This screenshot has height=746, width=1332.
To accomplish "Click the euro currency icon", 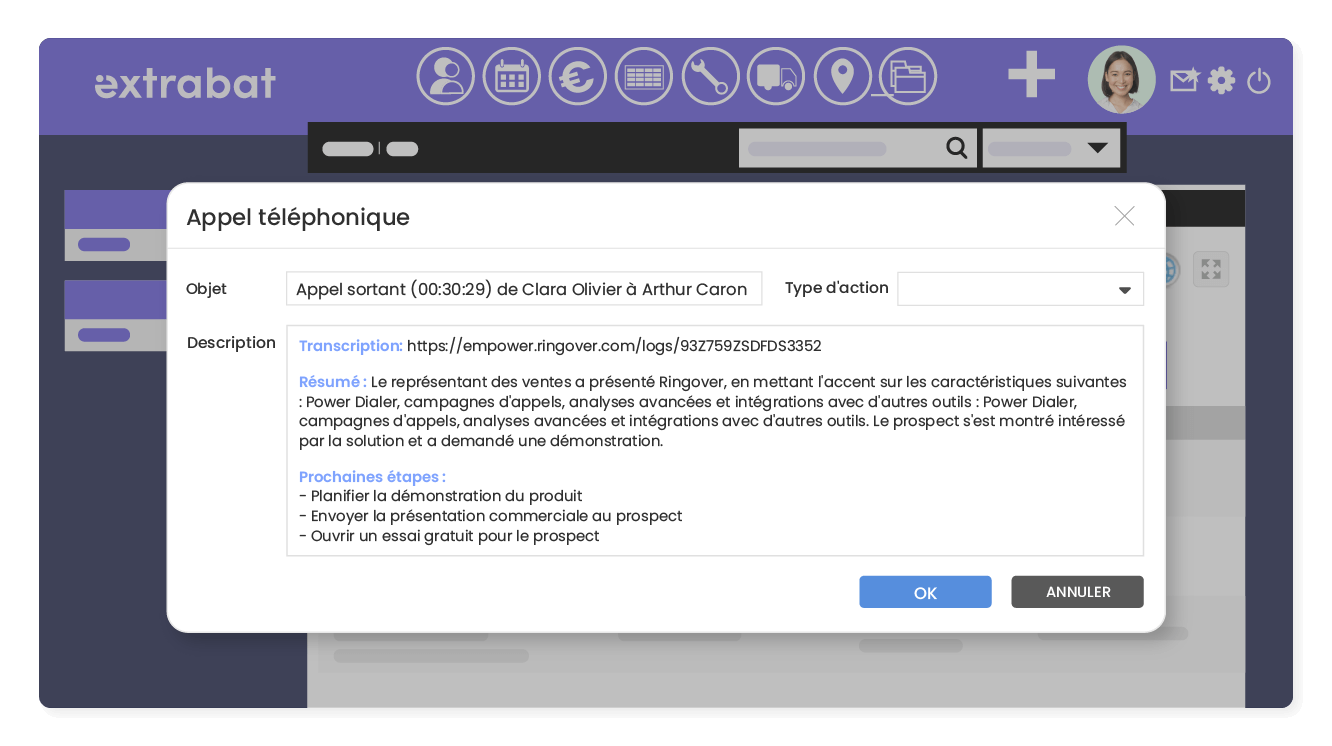I will click(x=577, y=77).
